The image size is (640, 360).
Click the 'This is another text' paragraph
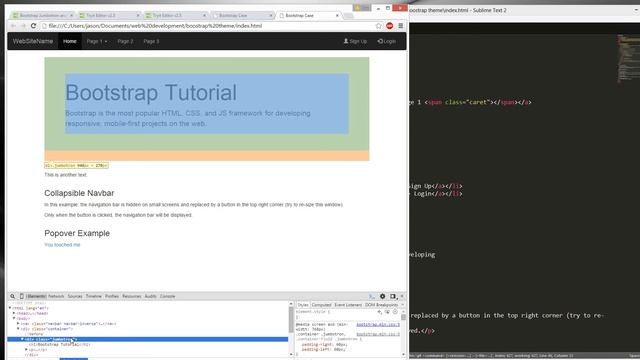point(66,175)
